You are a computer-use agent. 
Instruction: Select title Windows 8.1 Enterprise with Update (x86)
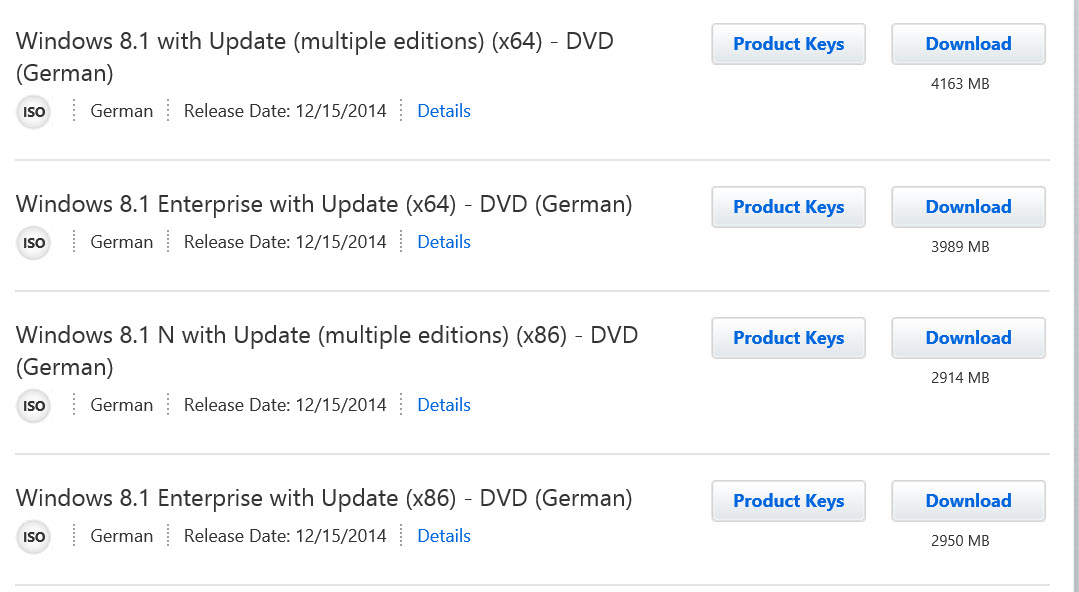[x=324, y=498]
